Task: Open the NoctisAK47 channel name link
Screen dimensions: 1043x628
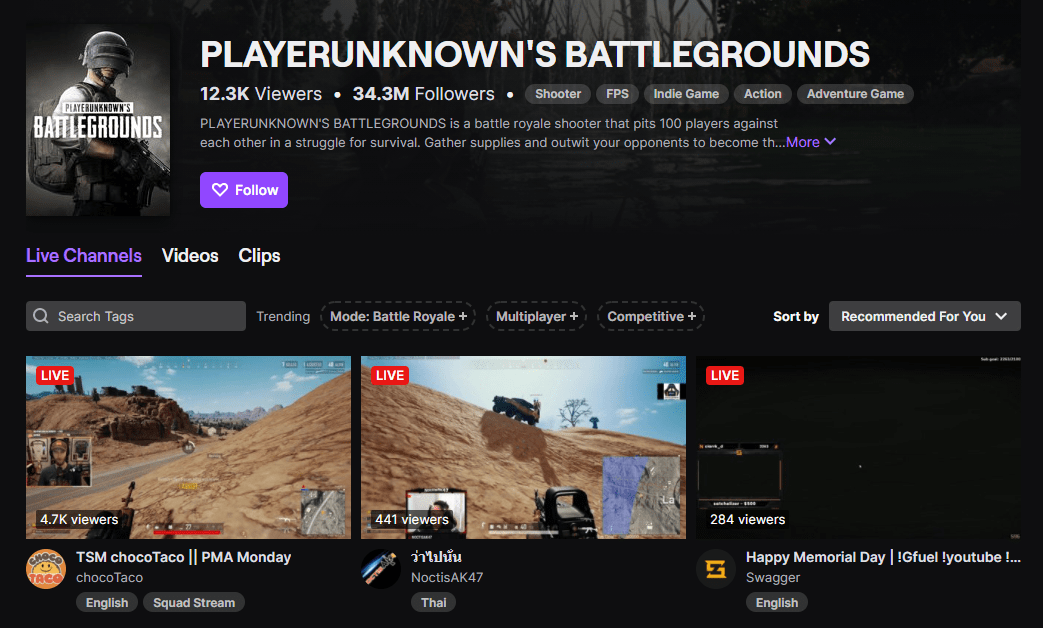Action: (447, 577)
